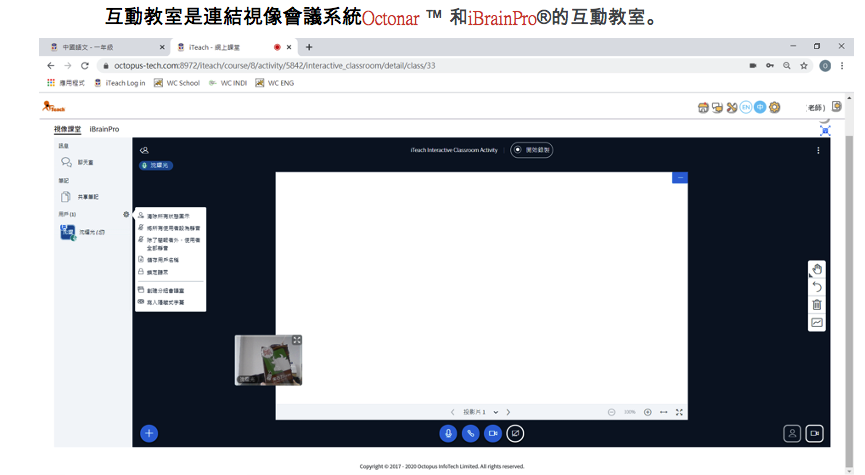The image size is (865, 475).
Task: Go to next slide arrow
Action: 508,412
